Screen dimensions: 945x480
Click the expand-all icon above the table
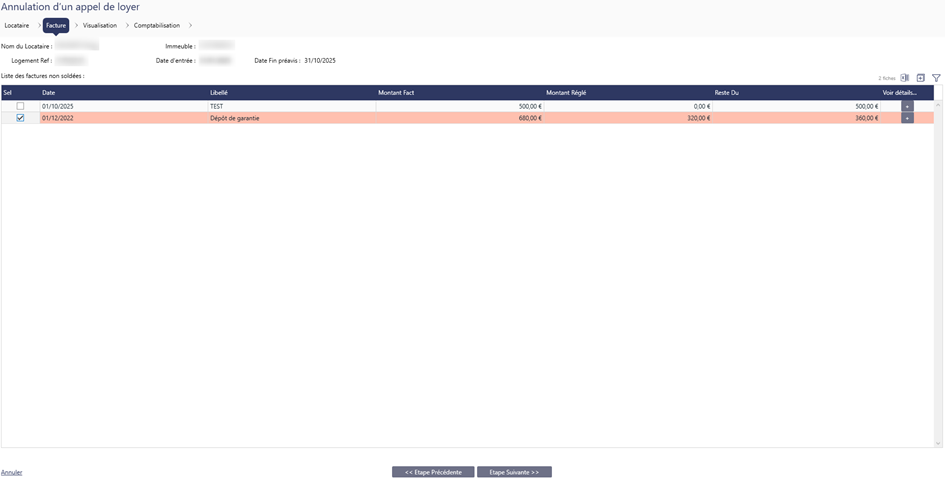(x=920, y=77)
